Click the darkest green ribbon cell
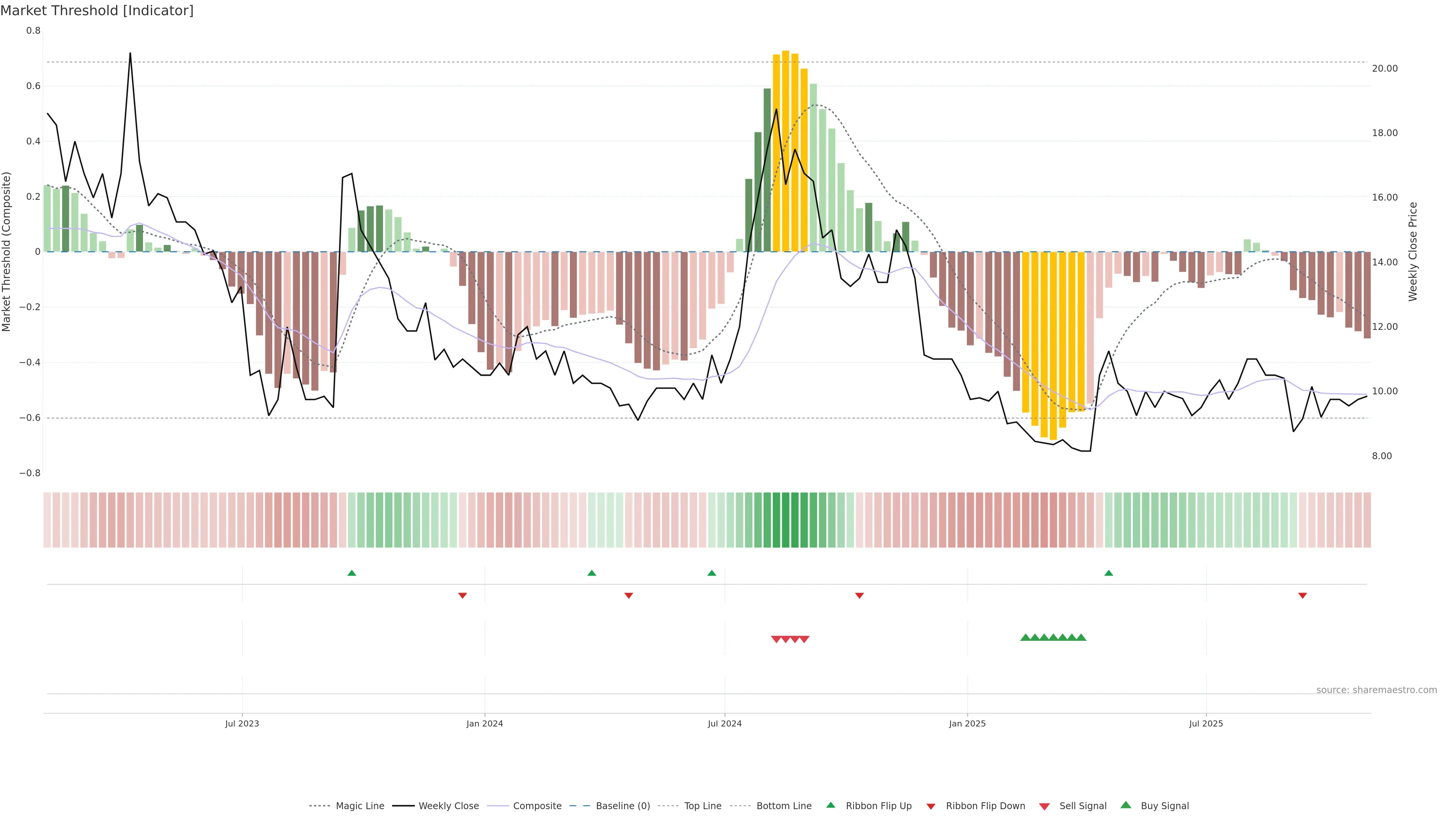 click(x=786, y=520)
